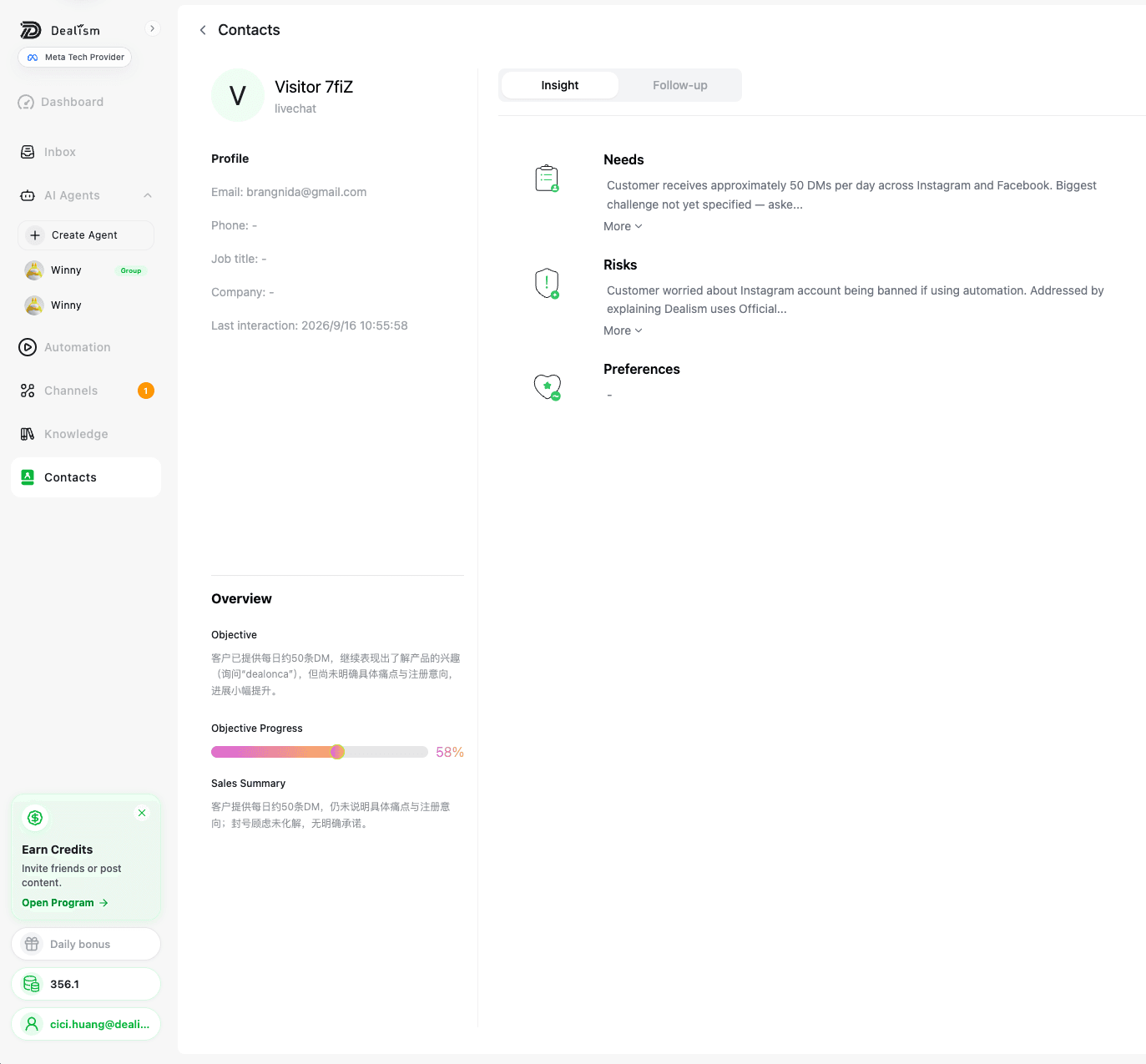The height and width of the screenshot is (1064, 1146).
Task: Expand More under Risks
Action: coord(623,330)
